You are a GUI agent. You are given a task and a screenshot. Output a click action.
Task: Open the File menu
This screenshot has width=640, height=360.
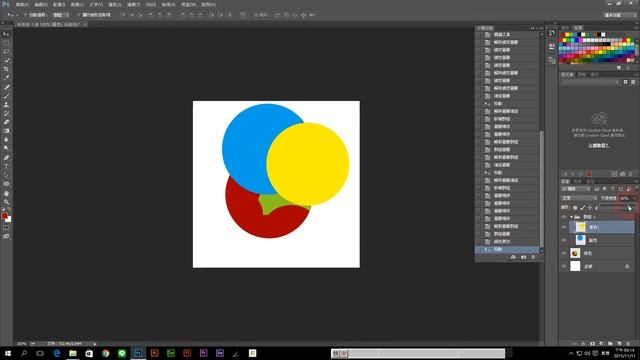(x=22, y=4)
